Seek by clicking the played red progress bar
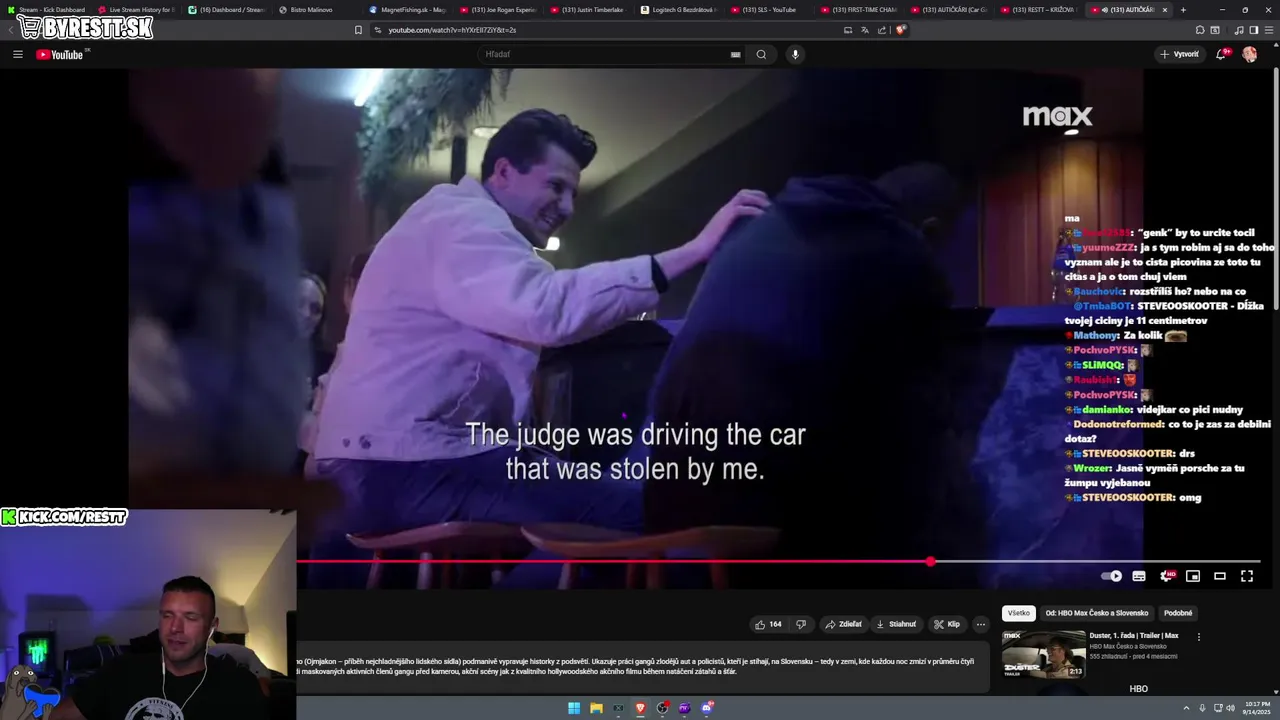 pyautogui.click(x=613, y=562)
